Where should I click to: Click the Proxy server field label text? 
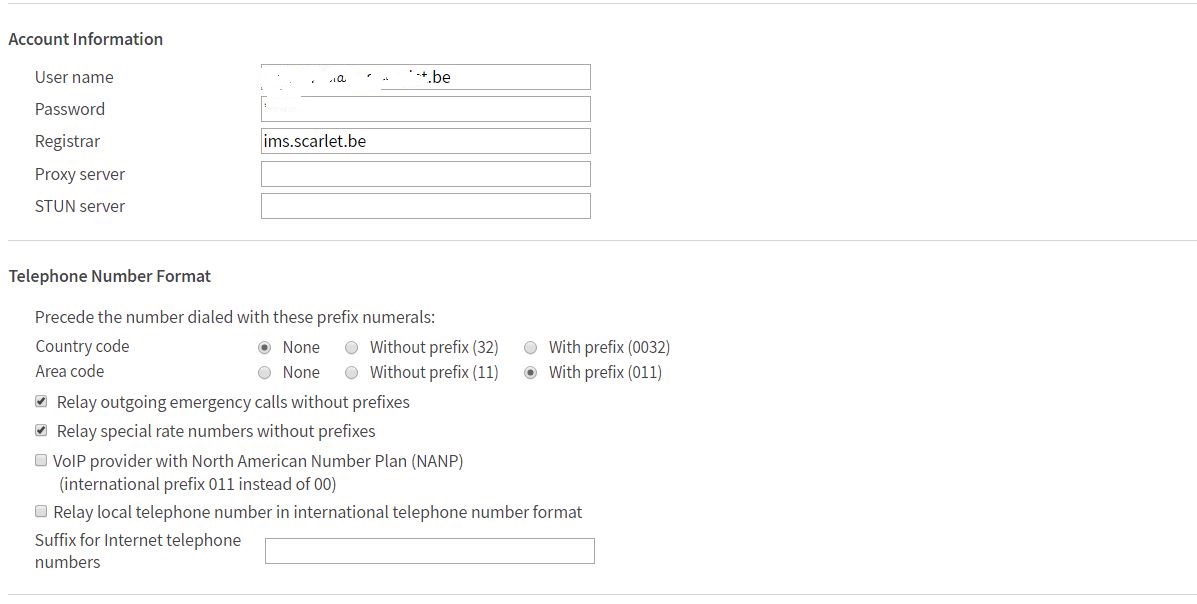[80, 174]
